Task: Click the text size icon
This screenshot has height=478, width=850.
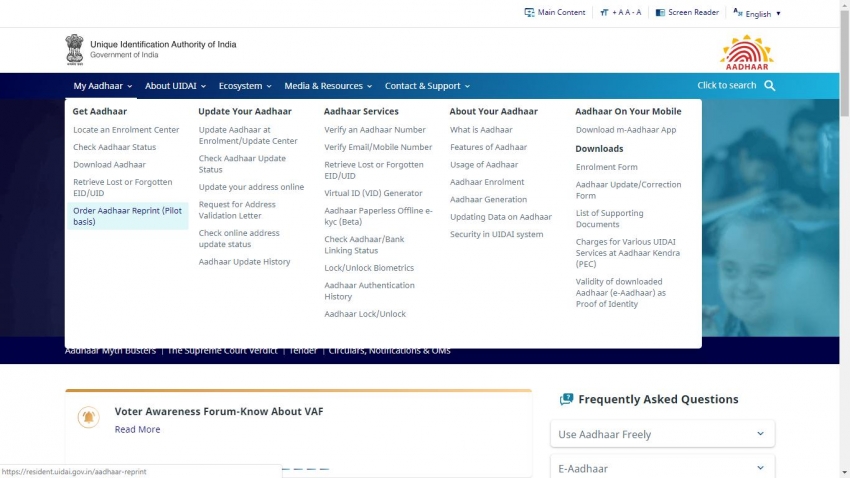Action: pos(604,13)
